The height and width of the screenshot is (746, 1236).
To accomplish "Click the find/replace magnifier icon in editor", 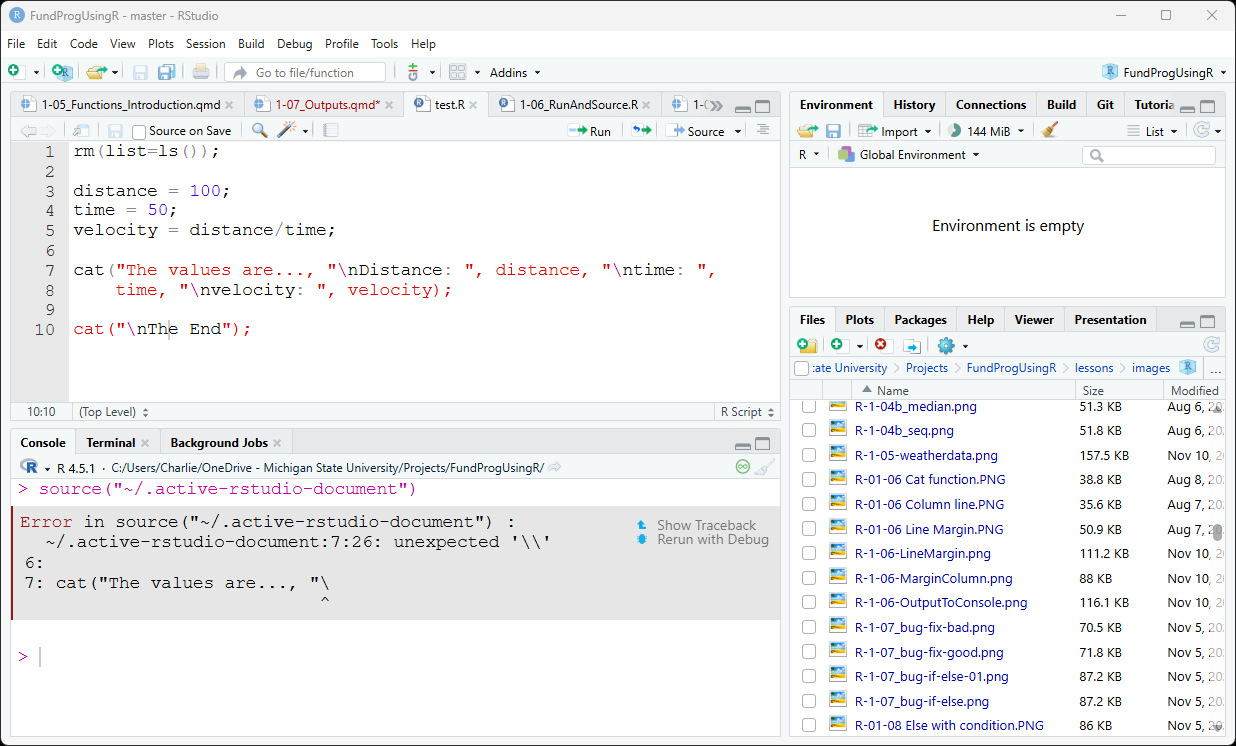I will [259, 131].
